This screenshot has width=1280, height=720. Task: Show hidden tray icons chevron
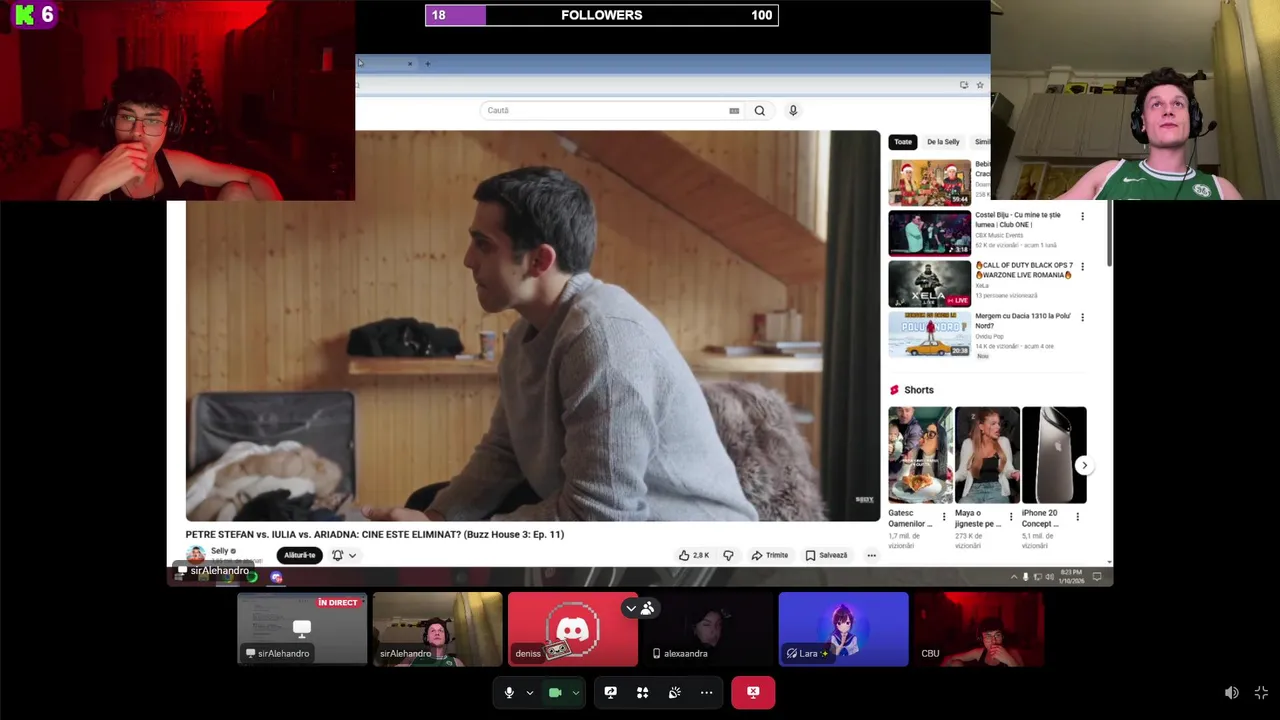point(1014,577)
